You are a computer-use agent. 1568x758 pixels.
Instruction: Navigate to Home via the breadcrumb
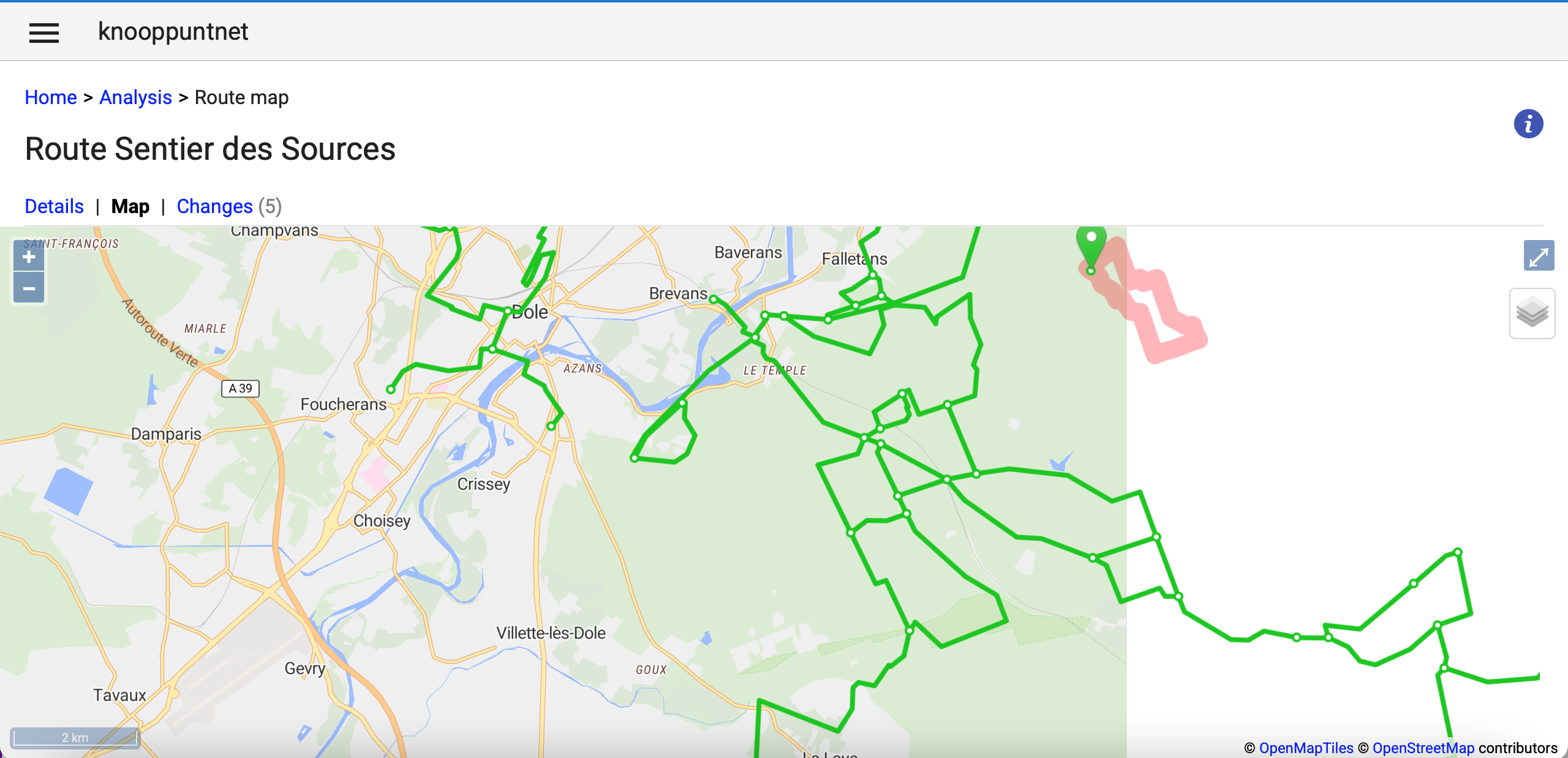[x=50, y=97]
